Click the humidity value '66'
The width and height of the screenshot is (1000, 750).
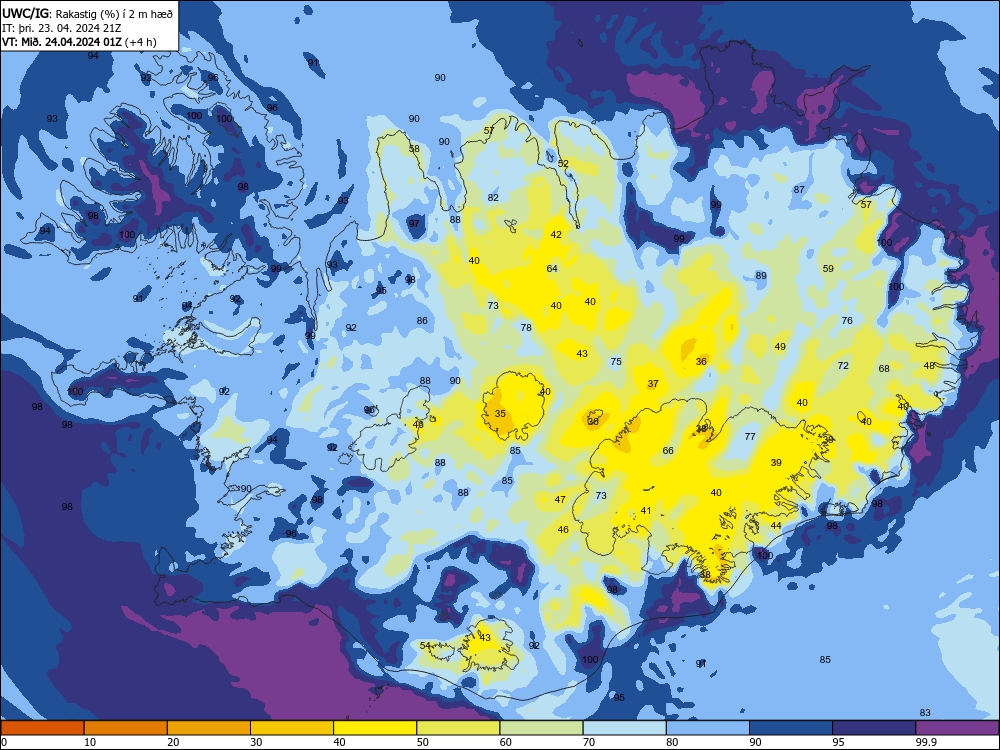(668, 450)
